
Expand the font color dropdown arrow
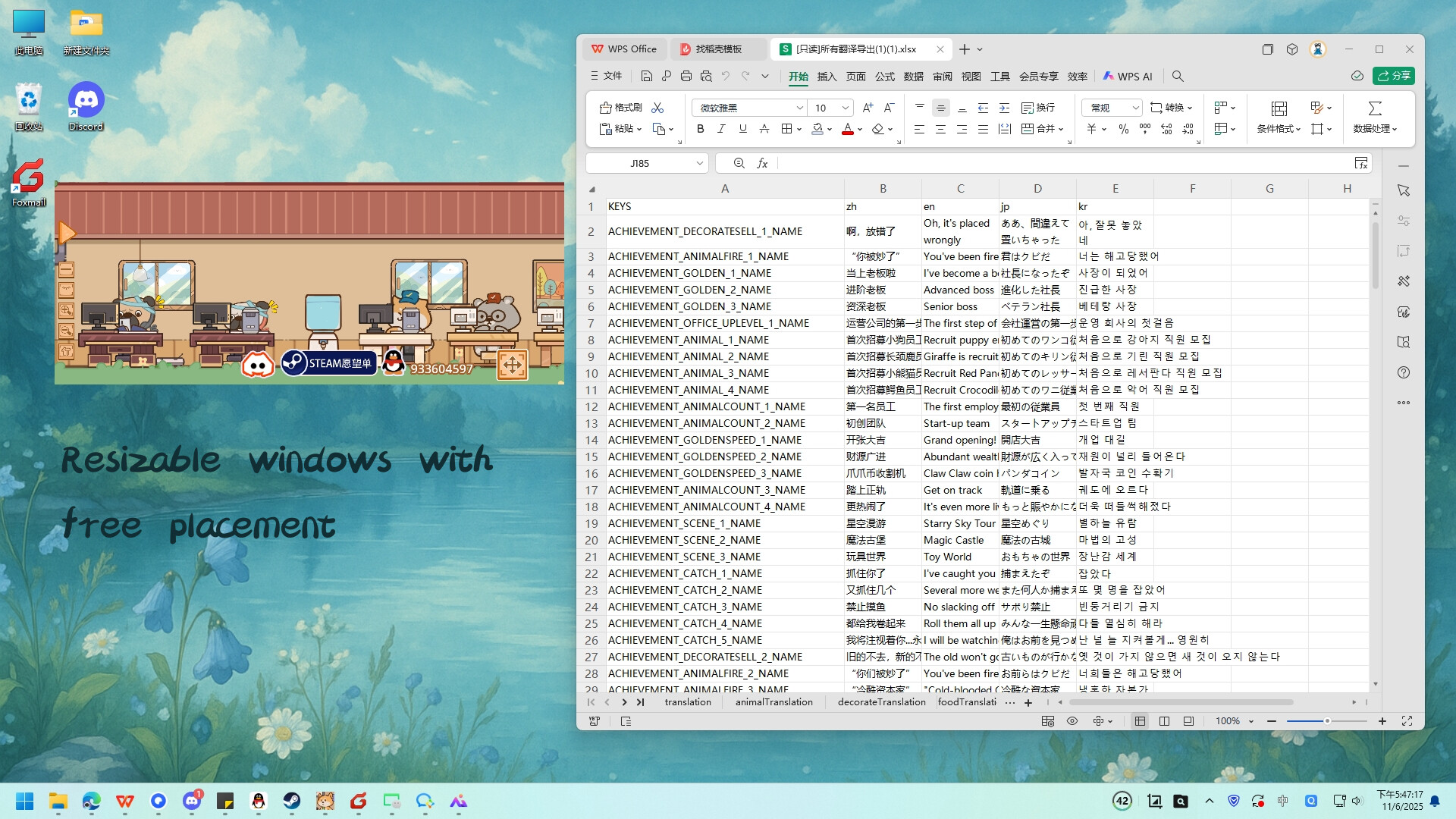click(x=860, y=130)
